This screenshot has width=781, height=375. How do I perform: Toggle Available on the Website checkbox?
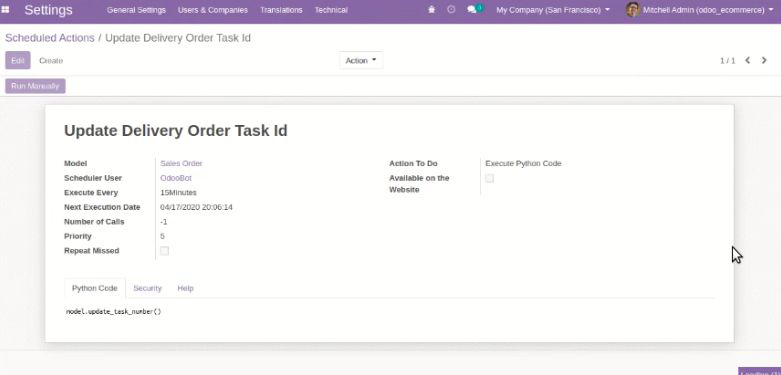(x=490, y=178)
